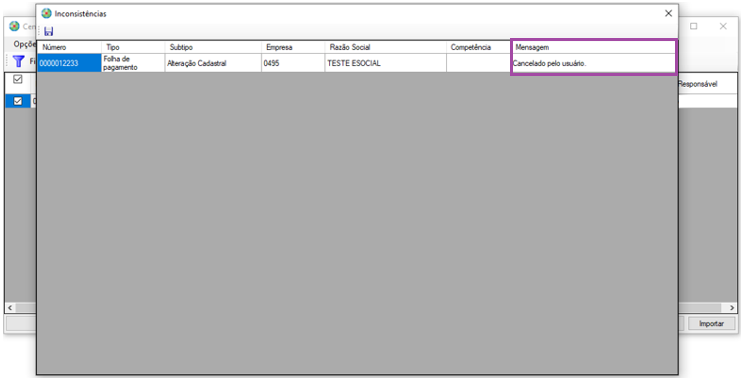Sort by the Número column header
Viewport: 745px width, 379px height.
coord(69,47)
